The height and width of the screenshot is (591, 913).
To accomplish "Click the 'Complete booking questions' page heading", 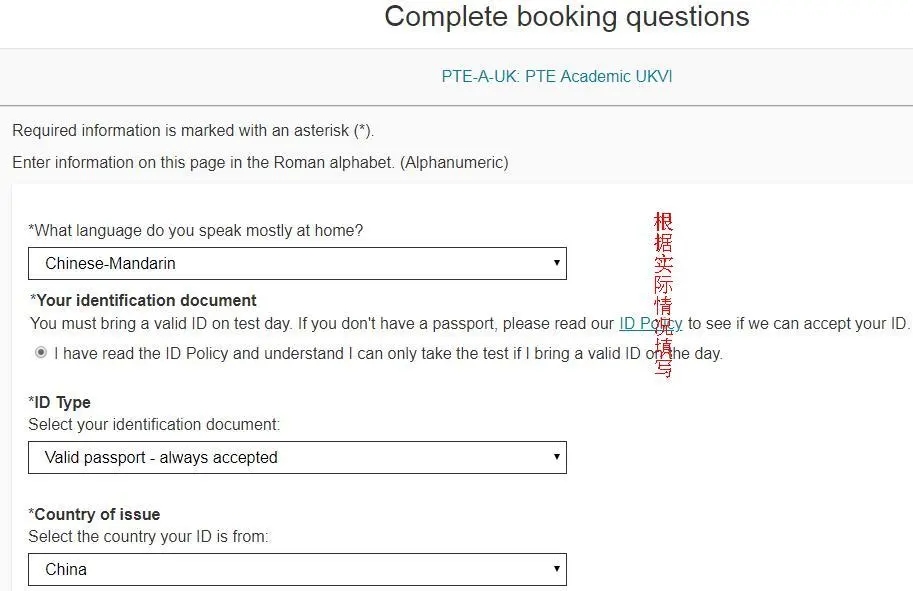I will tap(567, 16).
